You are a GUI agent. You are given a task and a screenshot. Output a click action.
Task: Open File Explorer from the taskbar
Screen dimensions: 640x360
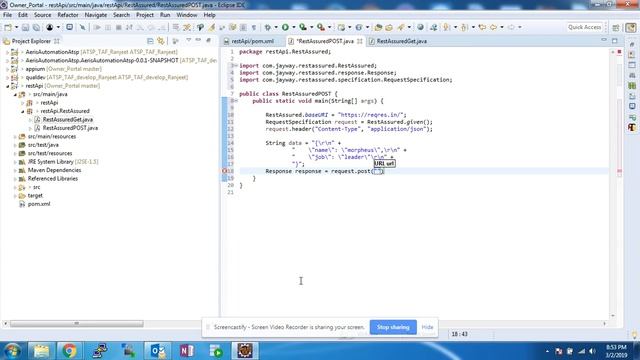[x=40, y=351]
